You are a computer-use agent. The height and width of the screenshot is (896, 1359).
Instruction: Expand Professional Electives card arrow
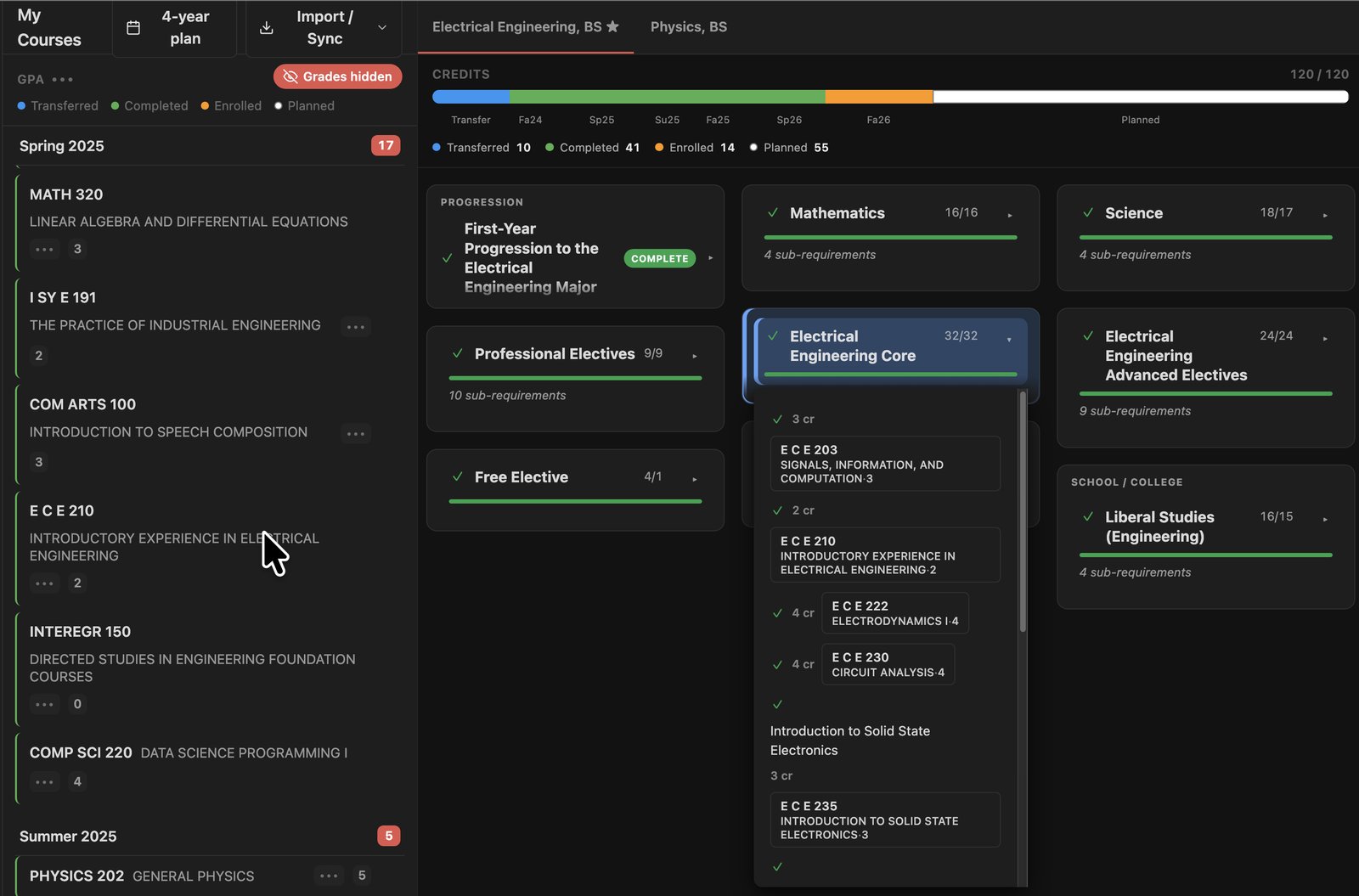[695, 356]
